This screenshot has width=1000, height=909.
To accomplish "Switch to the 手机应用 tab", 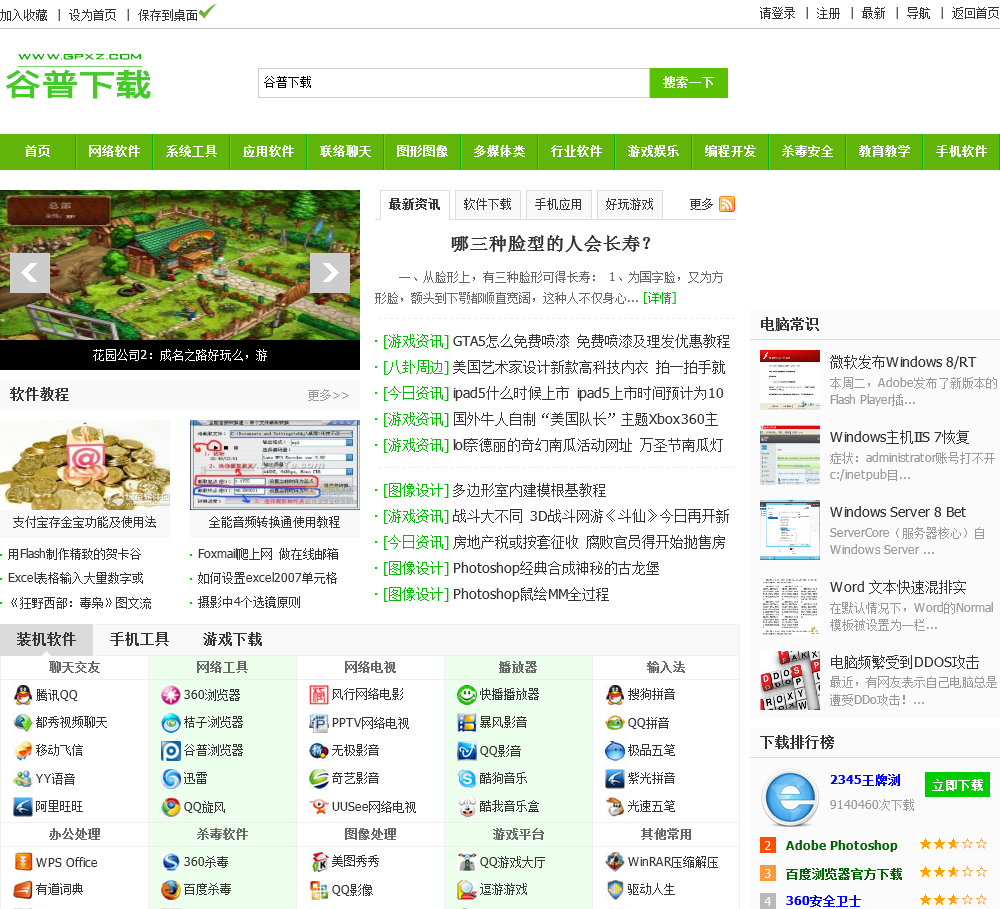I will pos(559,205).
